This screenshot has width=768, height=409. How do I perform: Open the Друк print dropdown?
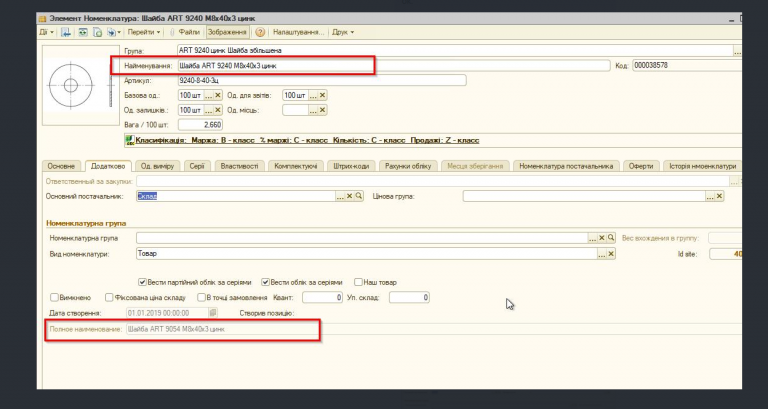[x=343, y=32]
